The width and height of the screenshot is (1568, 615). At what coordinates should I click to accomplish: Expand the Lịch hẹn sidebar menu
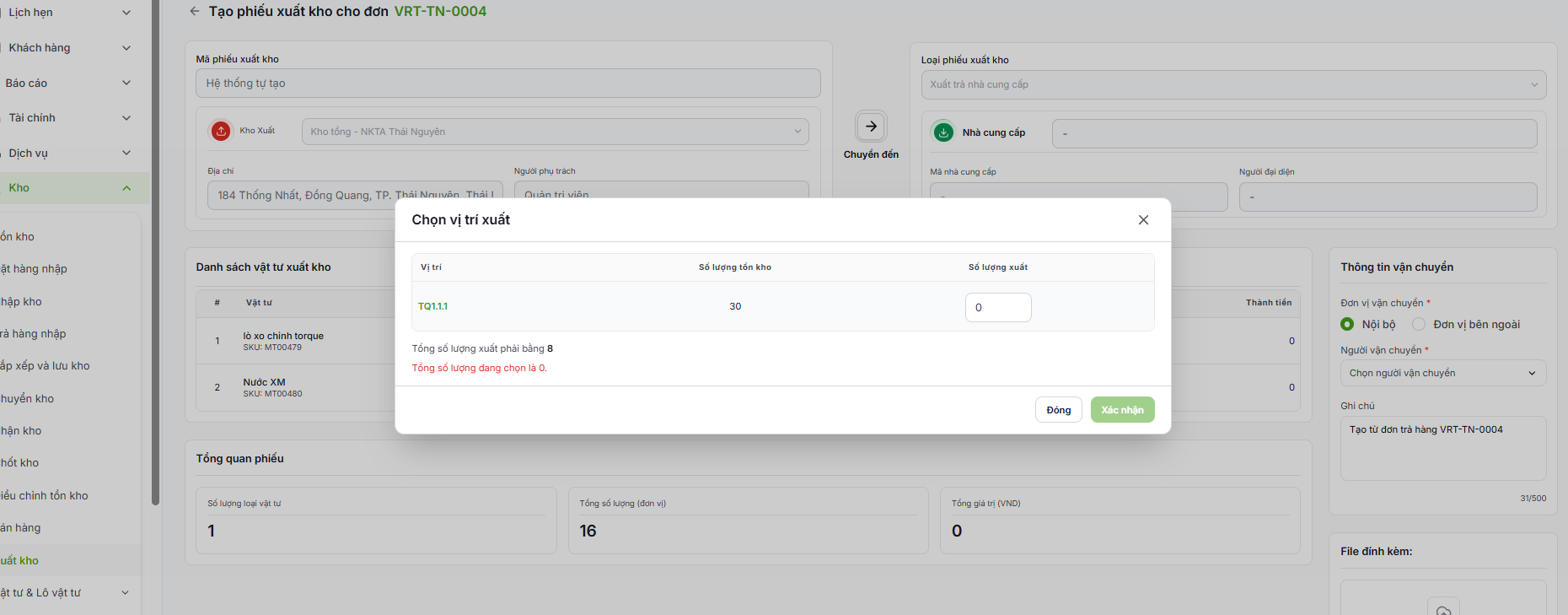pyautogui.click(x=69, y=13)
